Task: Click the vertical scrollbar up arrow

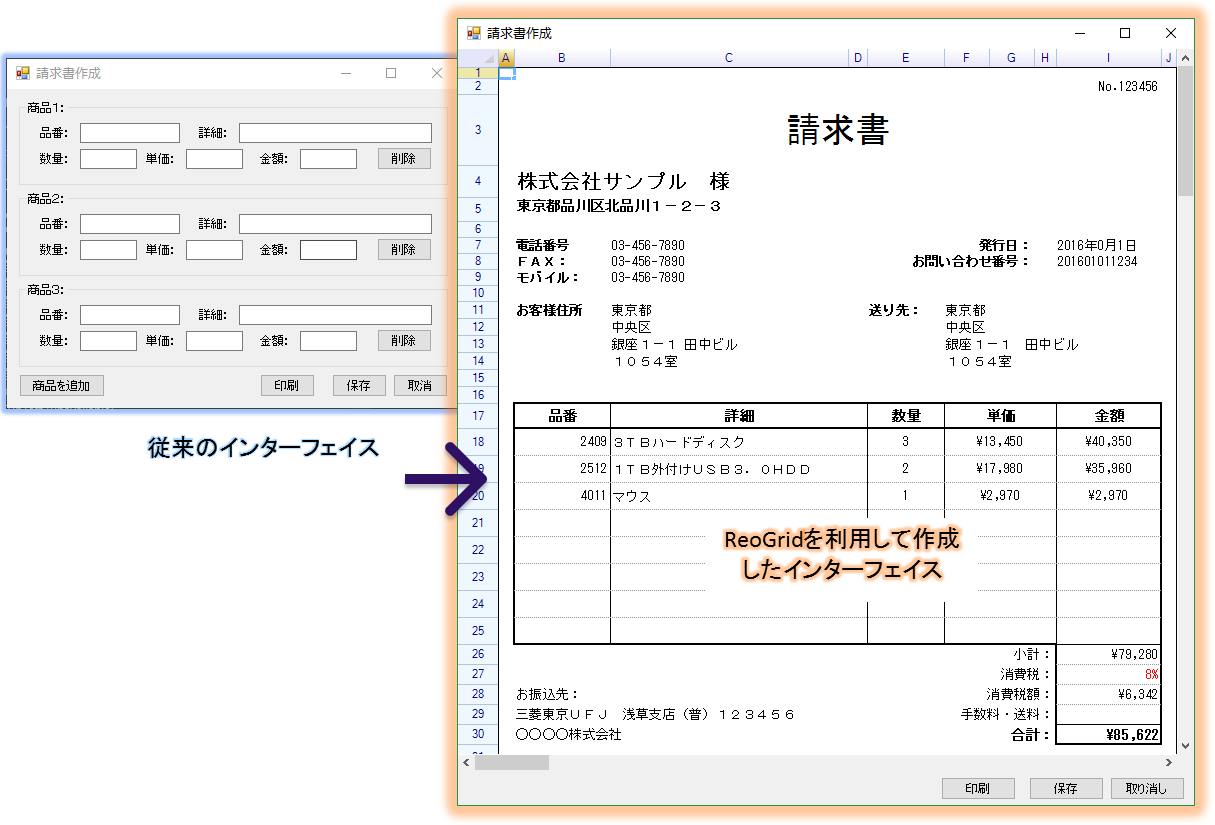Action: tap(1185, 58)
